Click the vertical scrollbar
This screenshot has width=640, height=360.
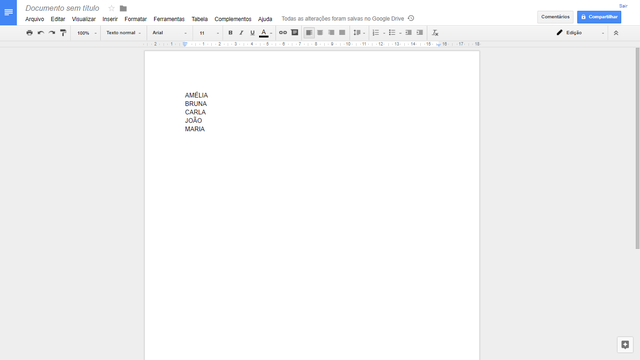(x=637, y=148)
